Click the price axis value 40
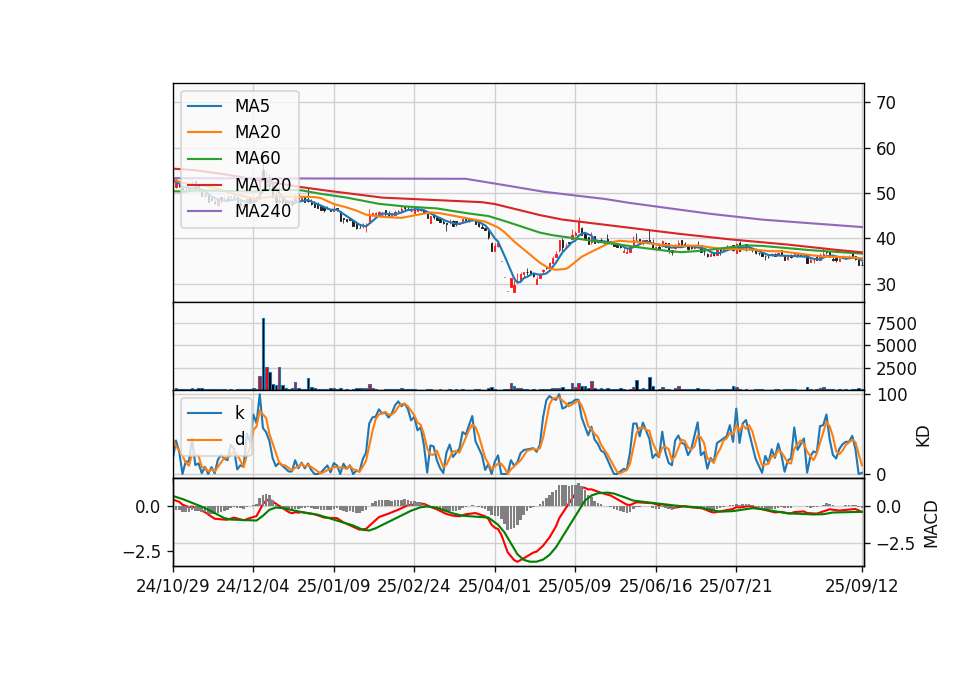The image size is (960, 690). pyautogui.click(x=886, y=239)
